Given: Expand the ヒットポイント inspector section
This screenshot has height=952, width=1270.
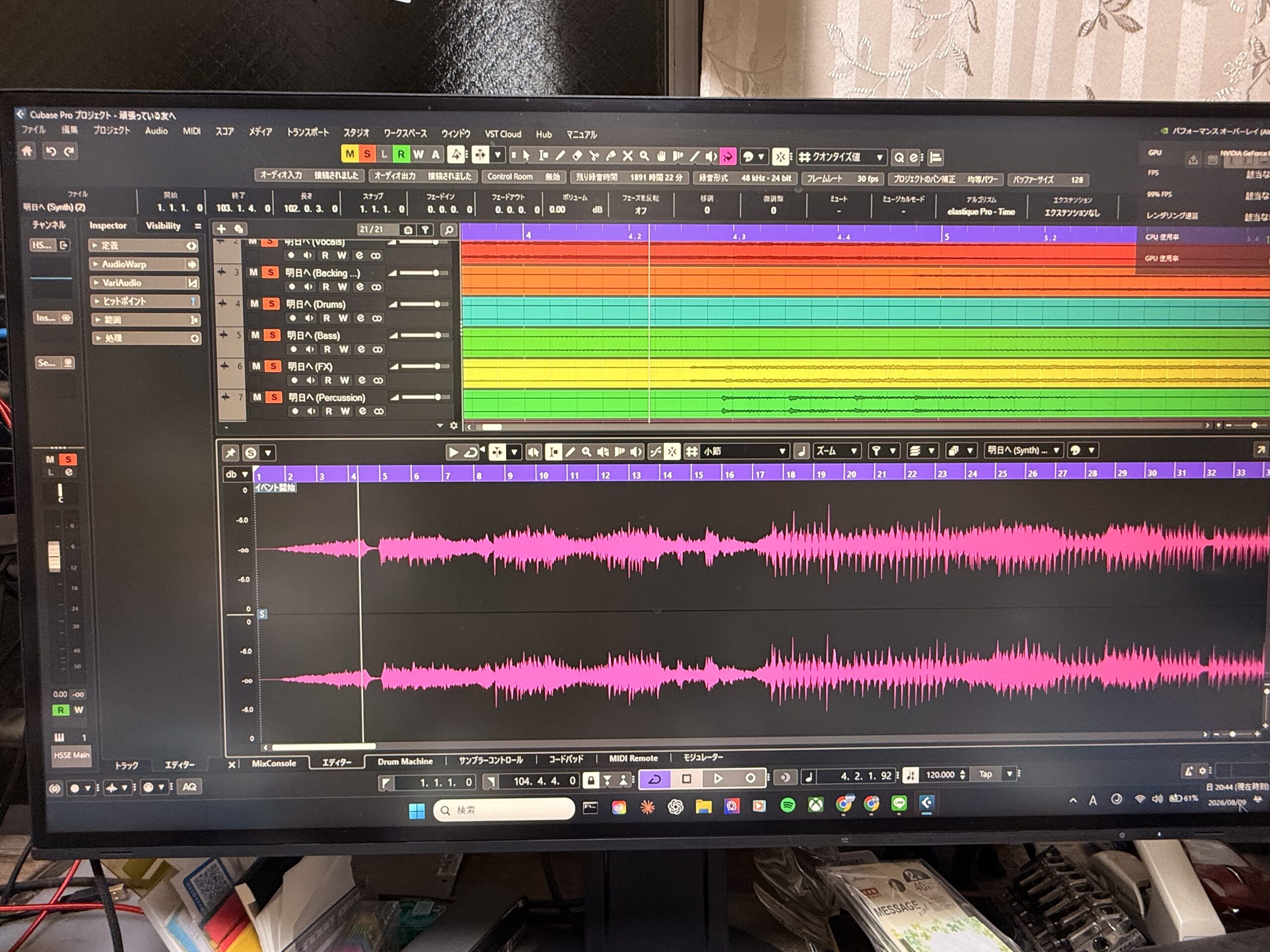Looking at the screenshot, I should (145, 300).
